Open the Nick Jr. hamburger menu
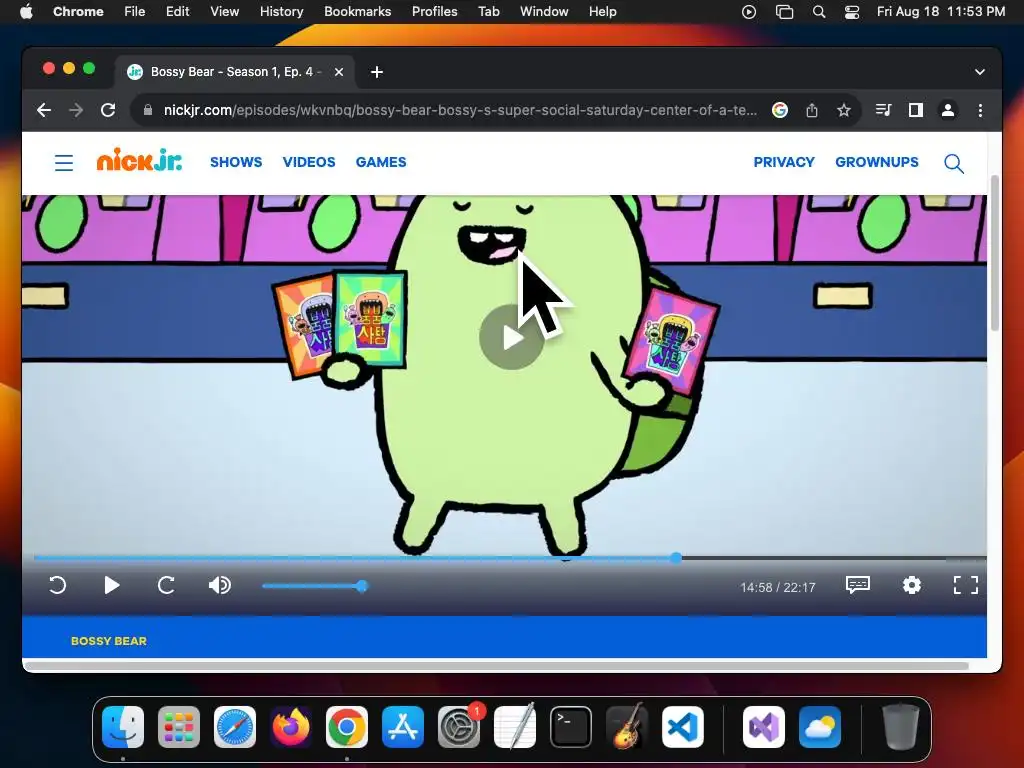The height and width of the screenshot is (768, 1024). 63,163
